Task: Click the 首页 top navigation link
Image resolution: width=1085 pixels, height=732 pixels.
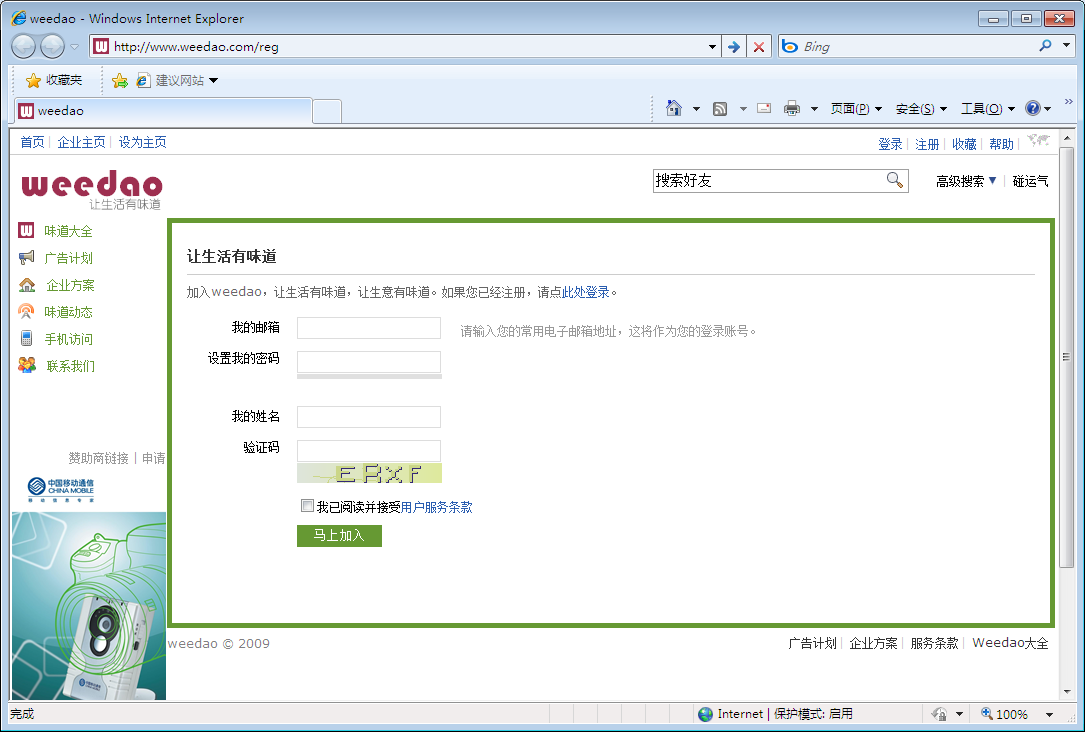Action: [x=32, y=142]
